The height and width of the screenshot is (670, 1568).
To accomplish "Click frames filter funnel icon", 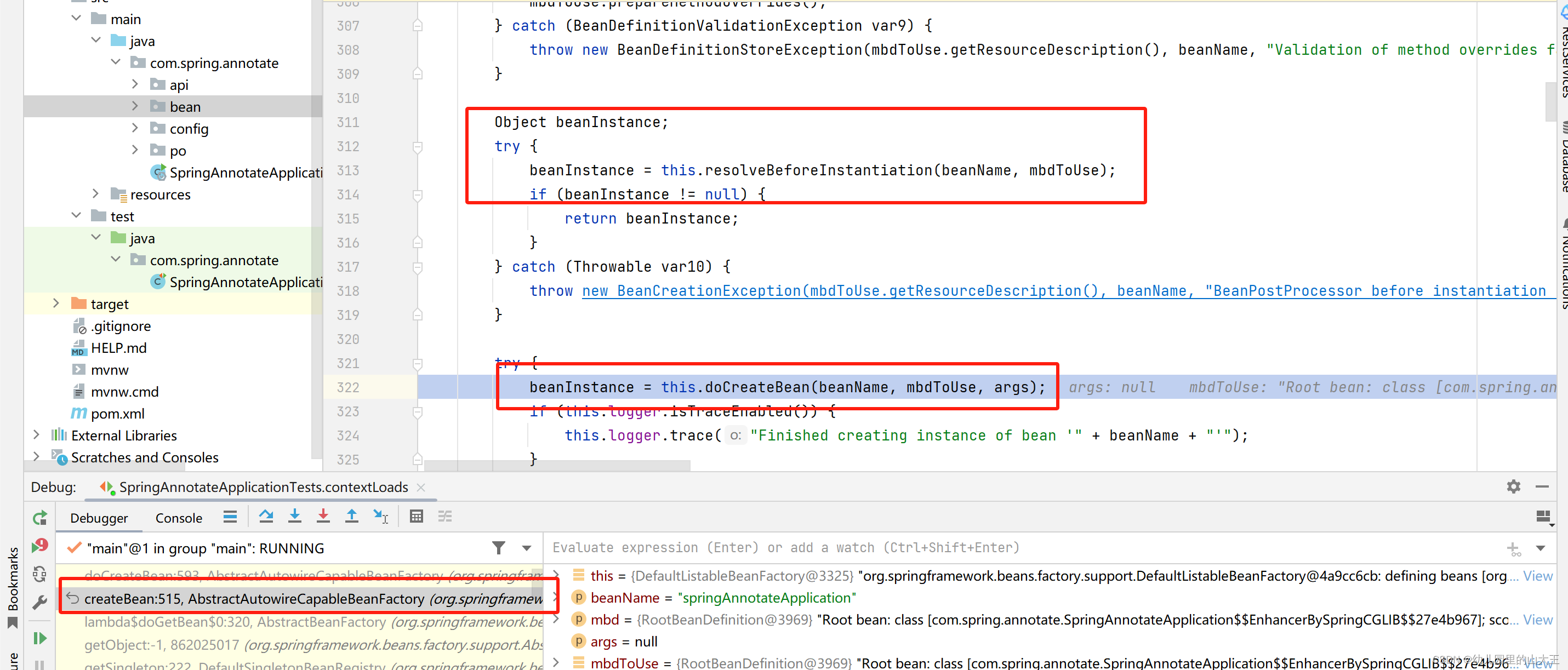I will point(499,548).
